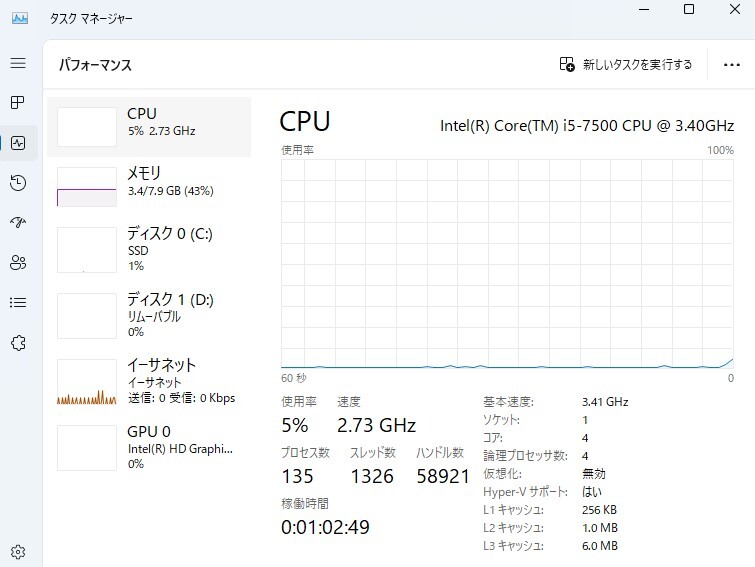The width and height of the screenshot is (755, 567).
Task: Click the イーサネット activity thumbnail graph
Action: coord(87,381)
